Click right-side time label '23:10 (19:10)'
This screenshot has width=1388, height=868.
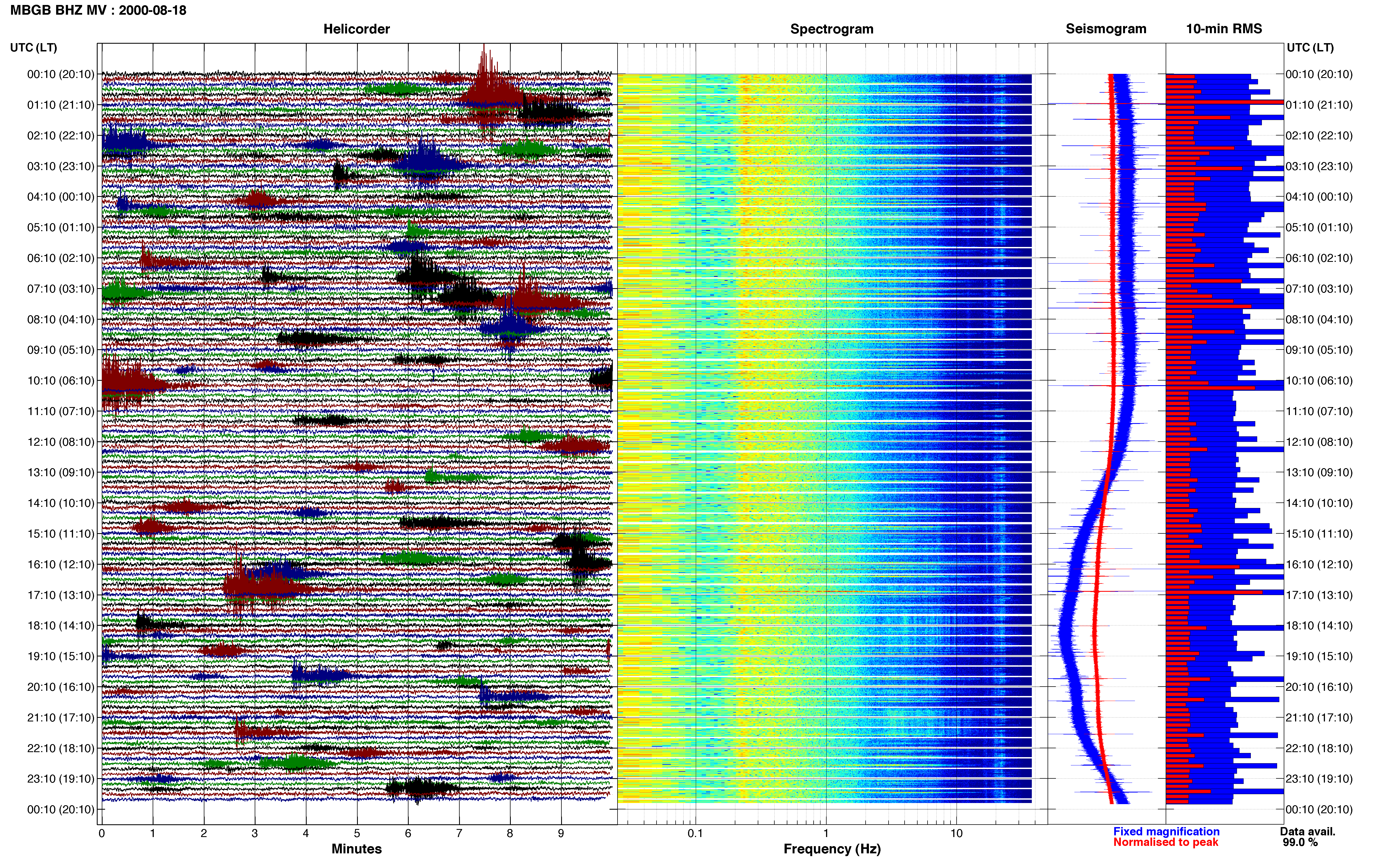1319,779
